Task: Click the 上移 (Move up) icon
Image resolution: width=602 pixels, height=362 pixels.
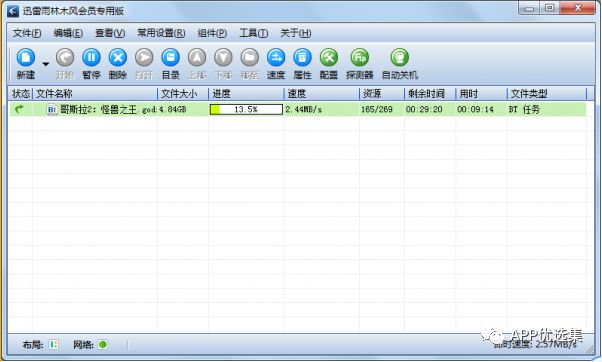Action: click(197, 58)
